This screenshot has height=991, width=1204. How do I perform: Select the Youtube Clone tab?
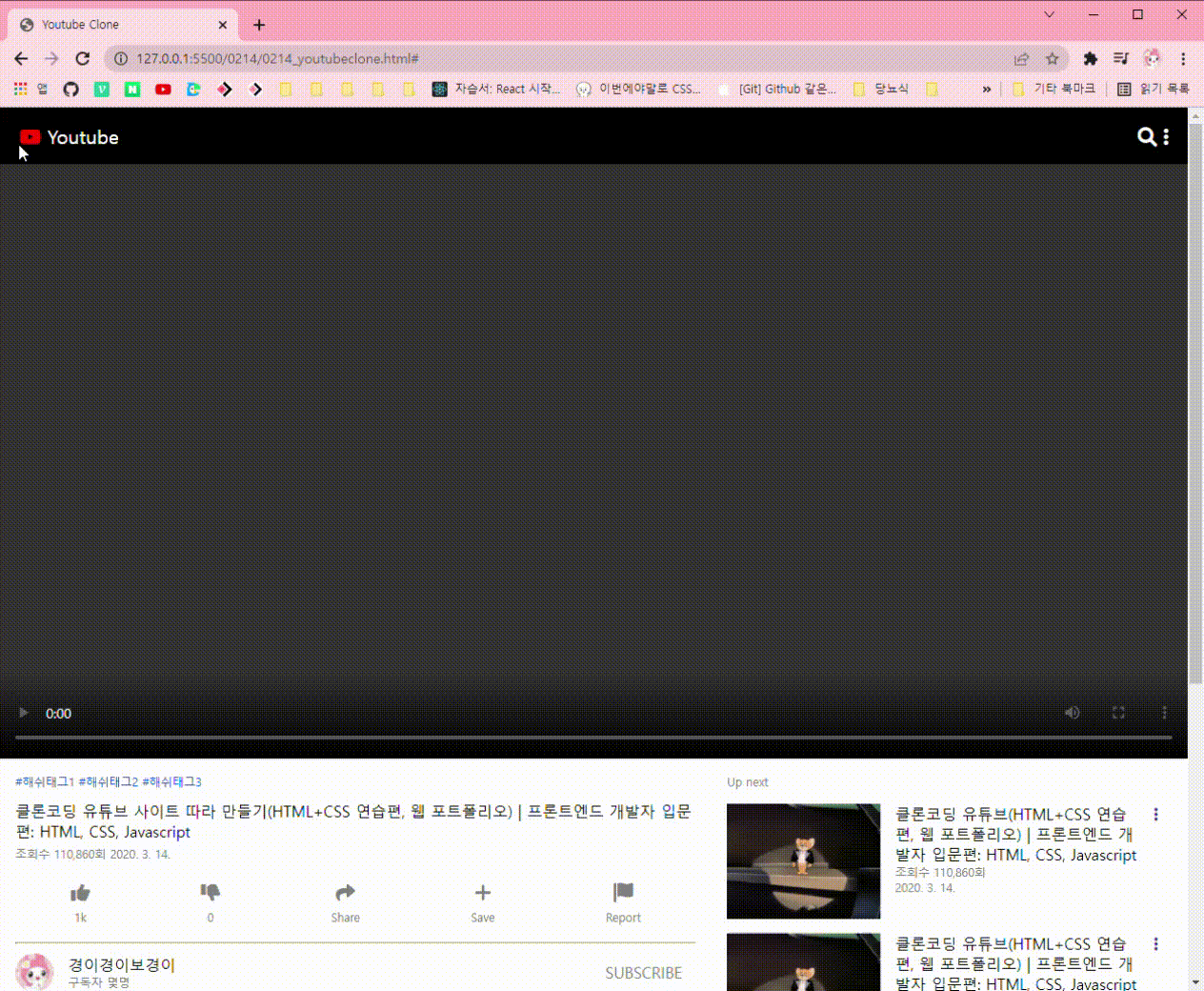coord(124,25)
